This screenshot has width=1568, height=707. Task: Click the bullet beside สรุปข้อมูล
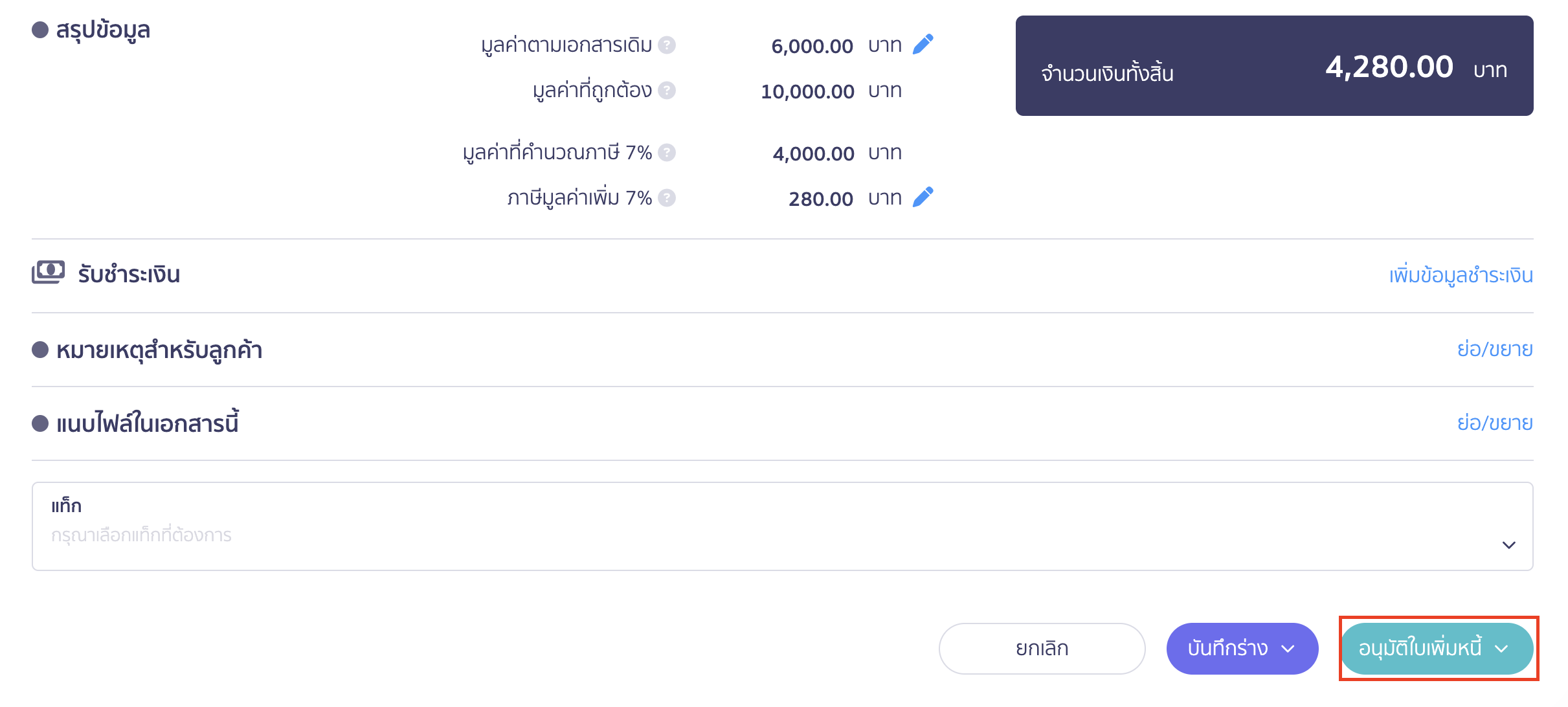pyautogui.click(x=40, y=30)
